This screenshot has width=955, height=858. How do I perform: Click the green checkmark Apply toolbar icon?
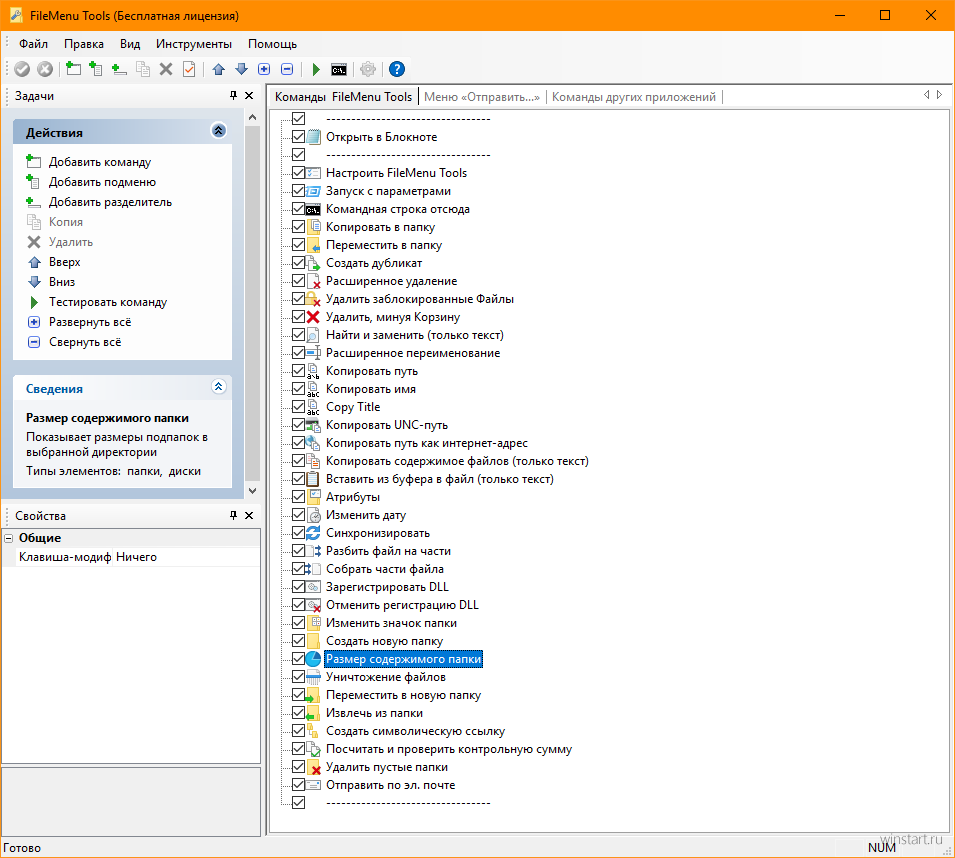click(23, 69)
